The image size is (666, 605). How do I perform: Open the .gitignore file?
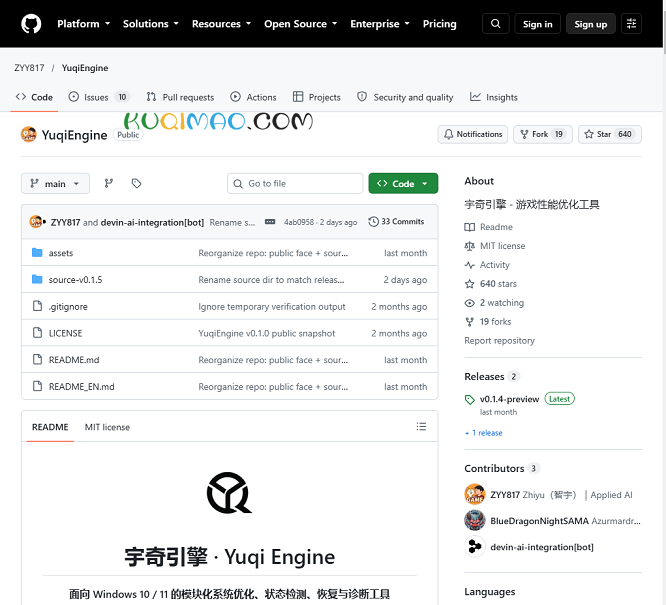(68, 307)
